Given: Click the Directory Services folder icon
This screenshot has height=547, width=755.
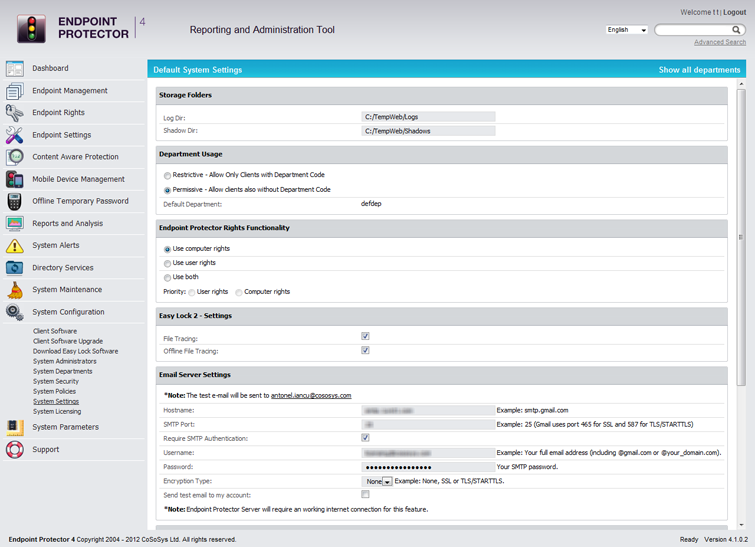Looking at the screenshot, I should [x=14, y=268].
